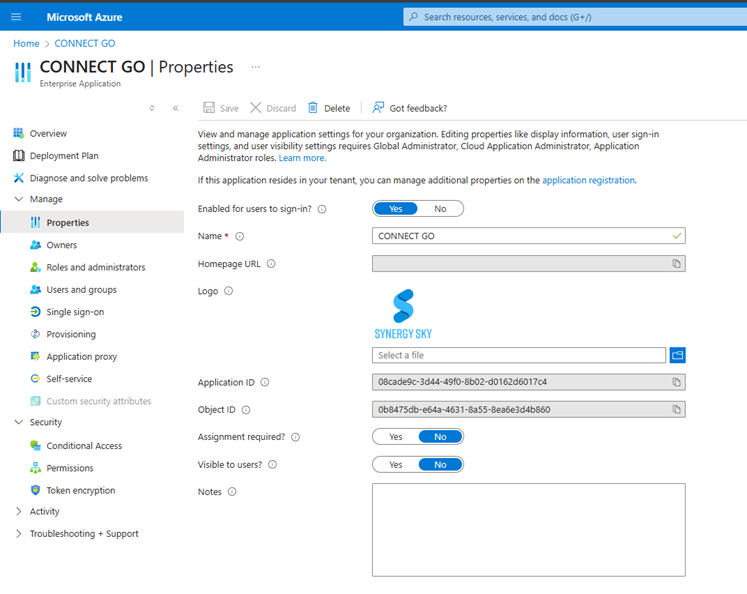Image resolution: width=747 pixels, height=594 pixels.
Task: Open the Learn more link
Action: (x=303, y=158)
